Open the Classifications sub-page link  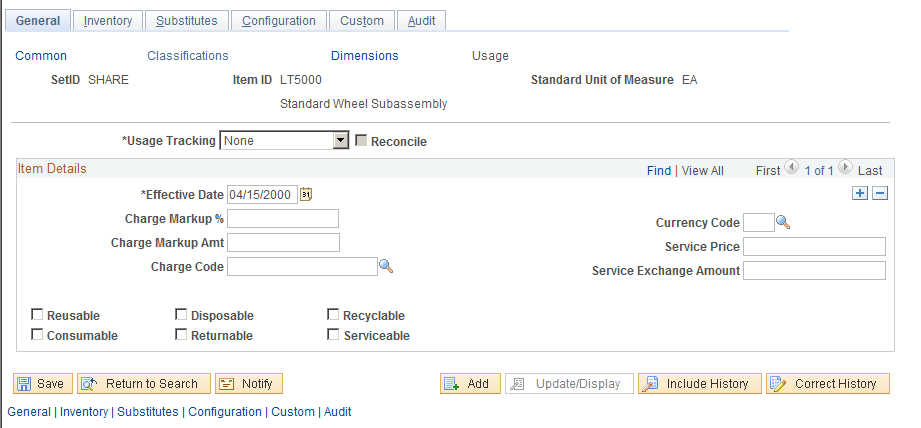pyautogui.click(x=187, y=56)
